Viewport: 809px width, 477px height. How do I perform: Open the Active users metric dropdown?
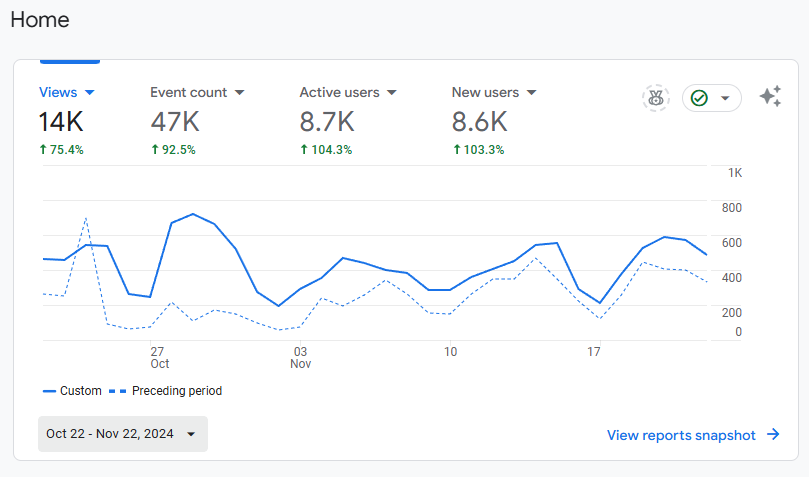click(x=348, y=92)
